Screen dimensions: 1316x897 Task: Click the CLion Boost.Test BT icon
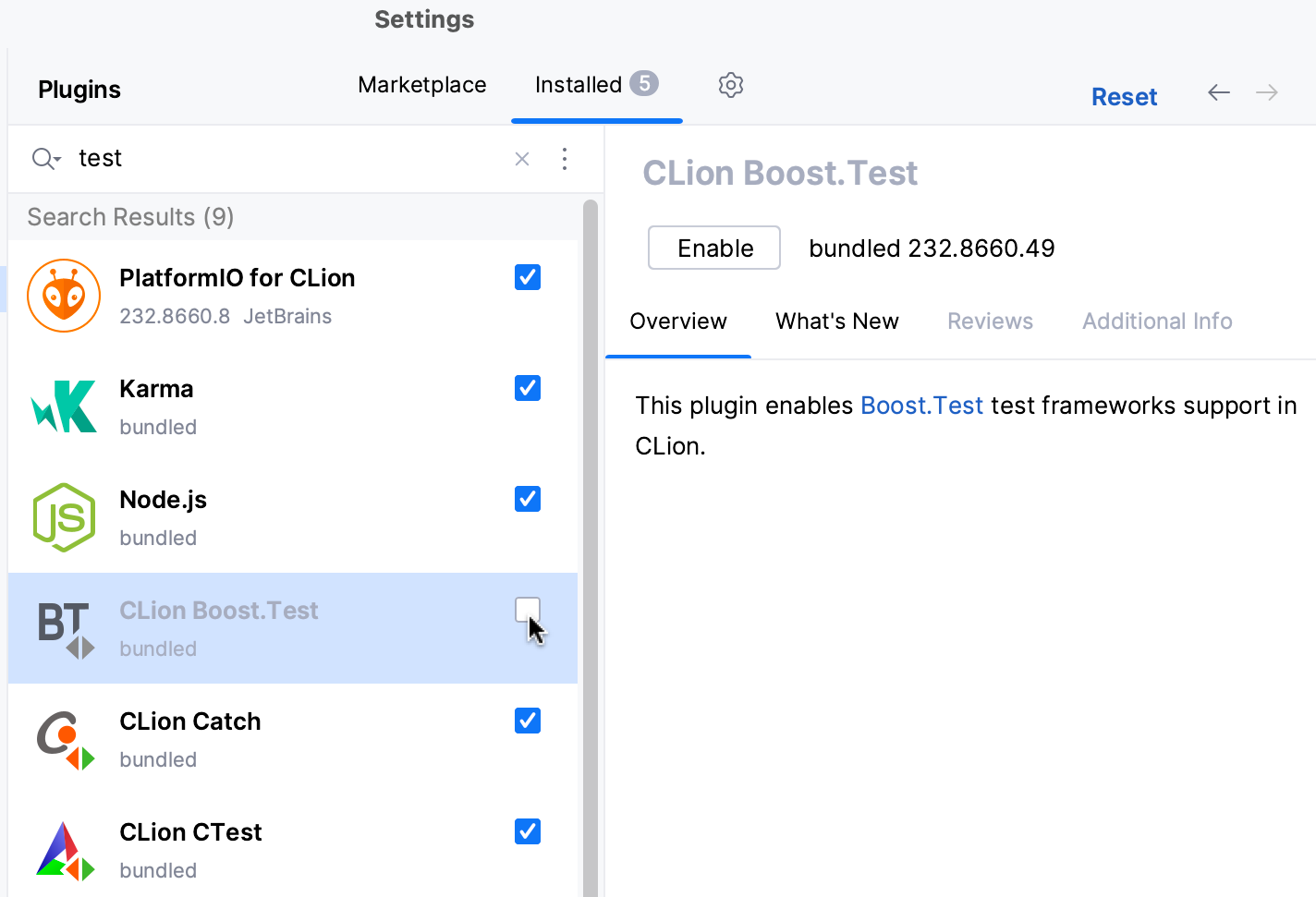pyautogui.click(x=64, y=629)
